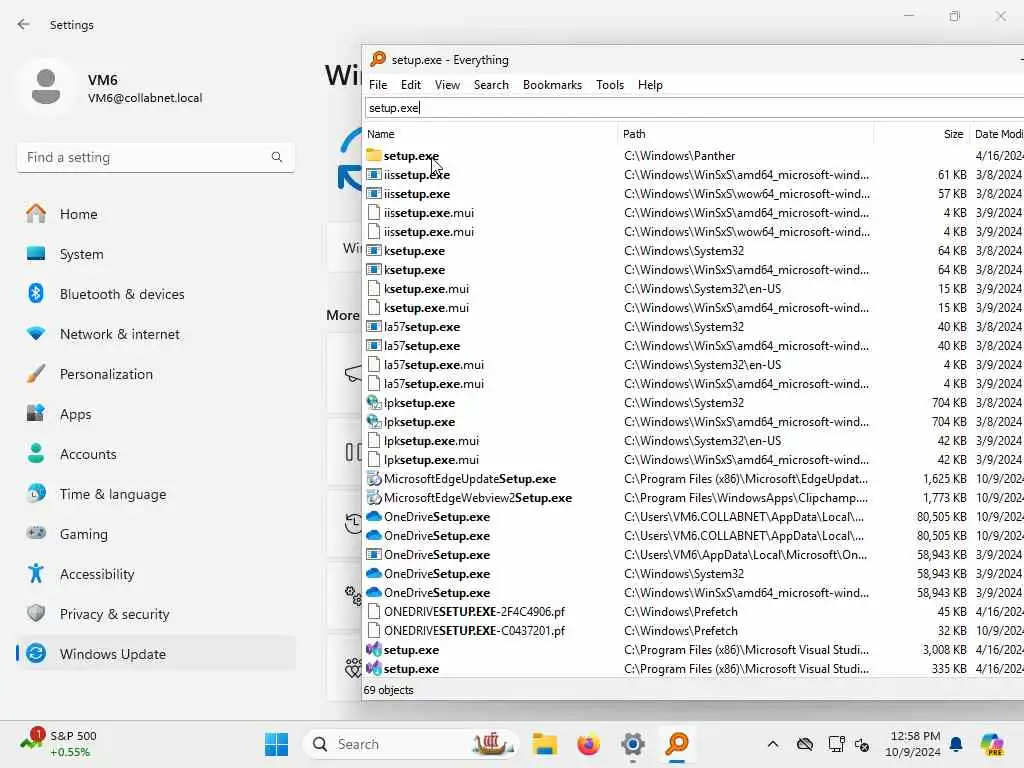Open Home in Settings sidebar
Image resolution: width=1024 pixels, height=768 pixels.
[x=155, y=214]
